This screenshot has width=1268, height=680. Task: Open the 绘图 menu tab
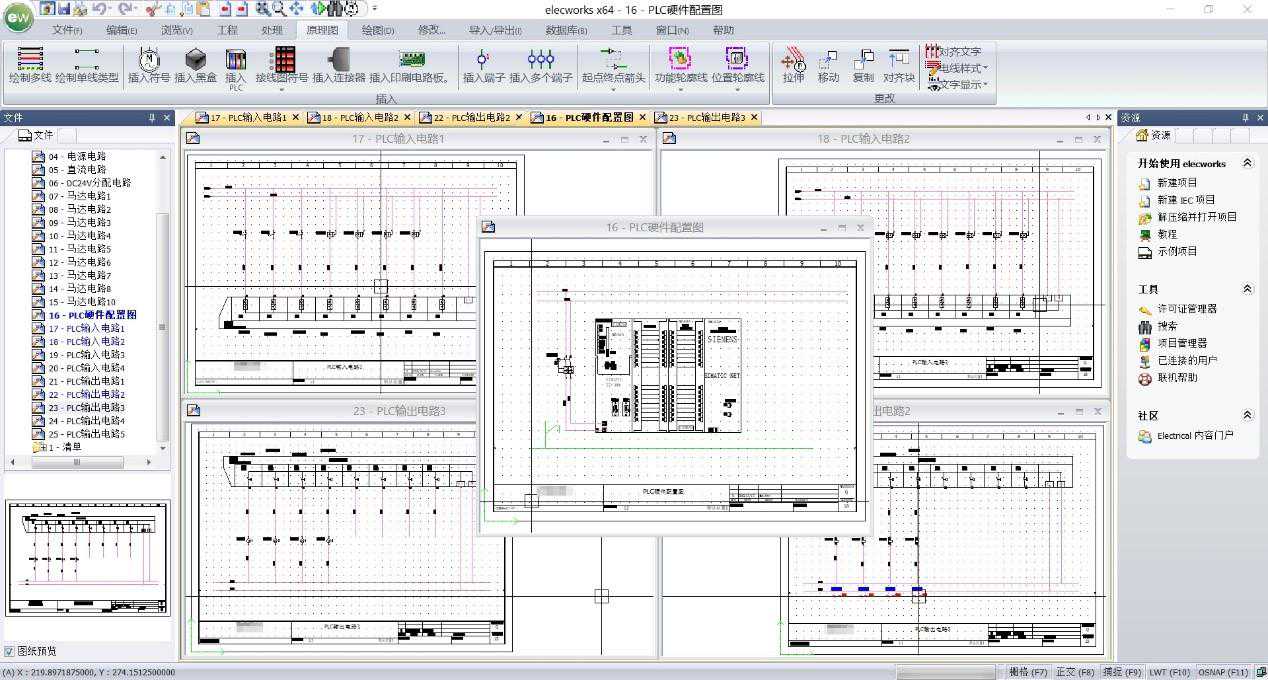[377, 30]
